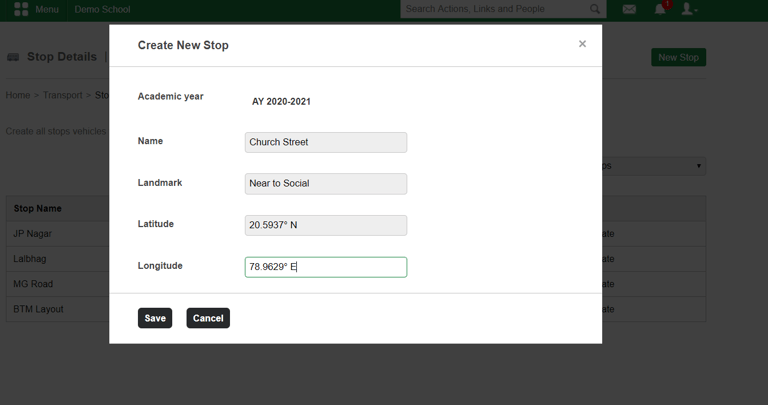Screen dimensions: 768x405
Task: Click the Stop Details bus icon
Action: pyautogui.click(x=13, y=57)
